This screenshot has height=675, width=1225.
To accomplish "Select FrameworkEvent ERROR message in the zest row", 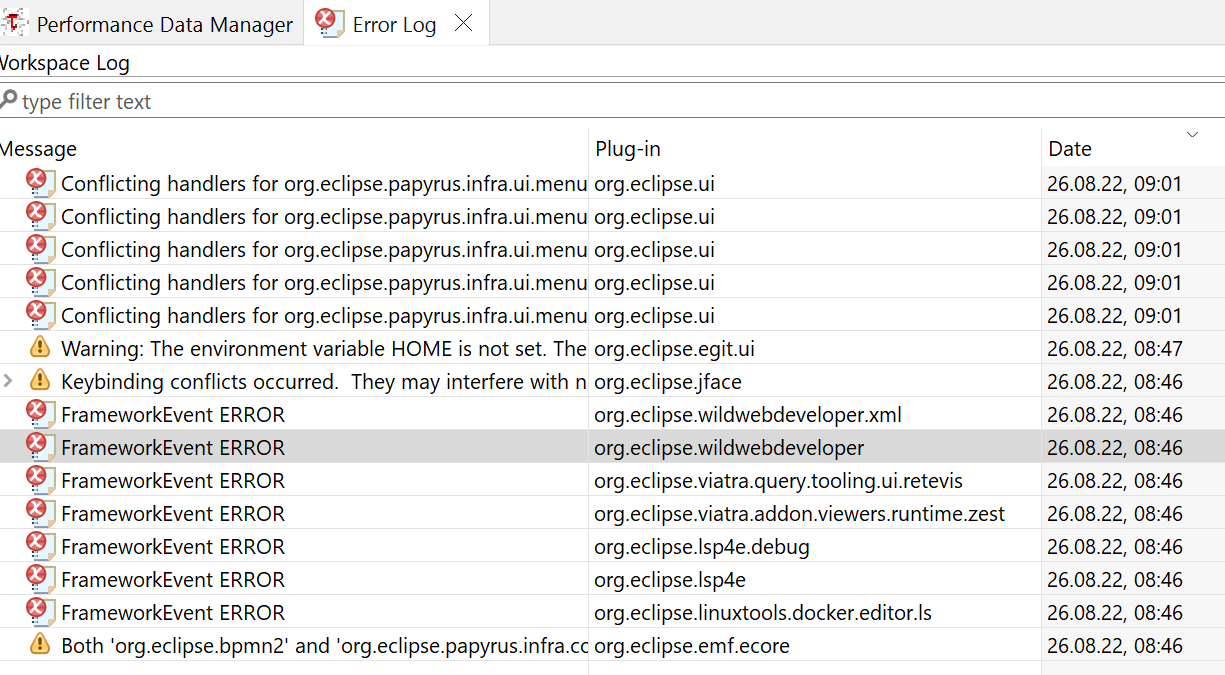I will pyautogui.click(x=173, y=514).
